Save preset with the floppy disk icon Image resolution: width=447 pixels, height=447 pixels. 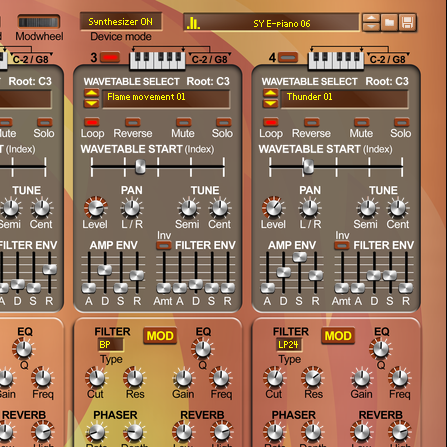(408, 23)
